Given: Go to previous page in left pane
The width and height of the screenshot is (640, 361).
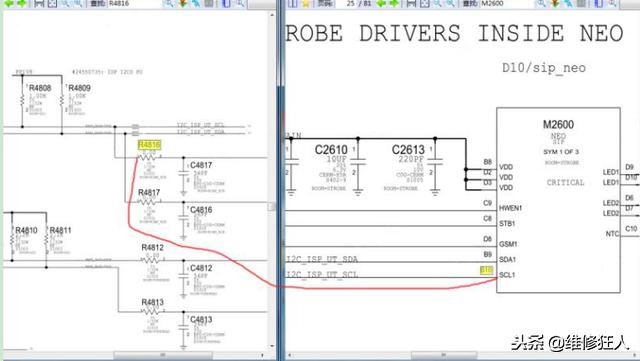Looking at the screenshot, I should pos(9,3).
